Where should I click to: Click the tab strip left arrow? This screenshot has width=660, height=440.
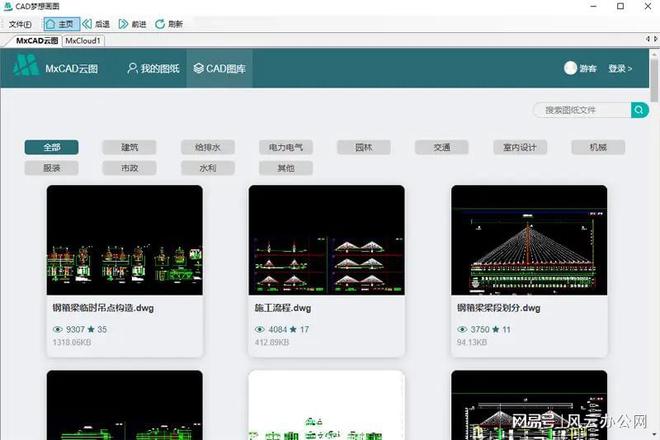click(647, 39)
